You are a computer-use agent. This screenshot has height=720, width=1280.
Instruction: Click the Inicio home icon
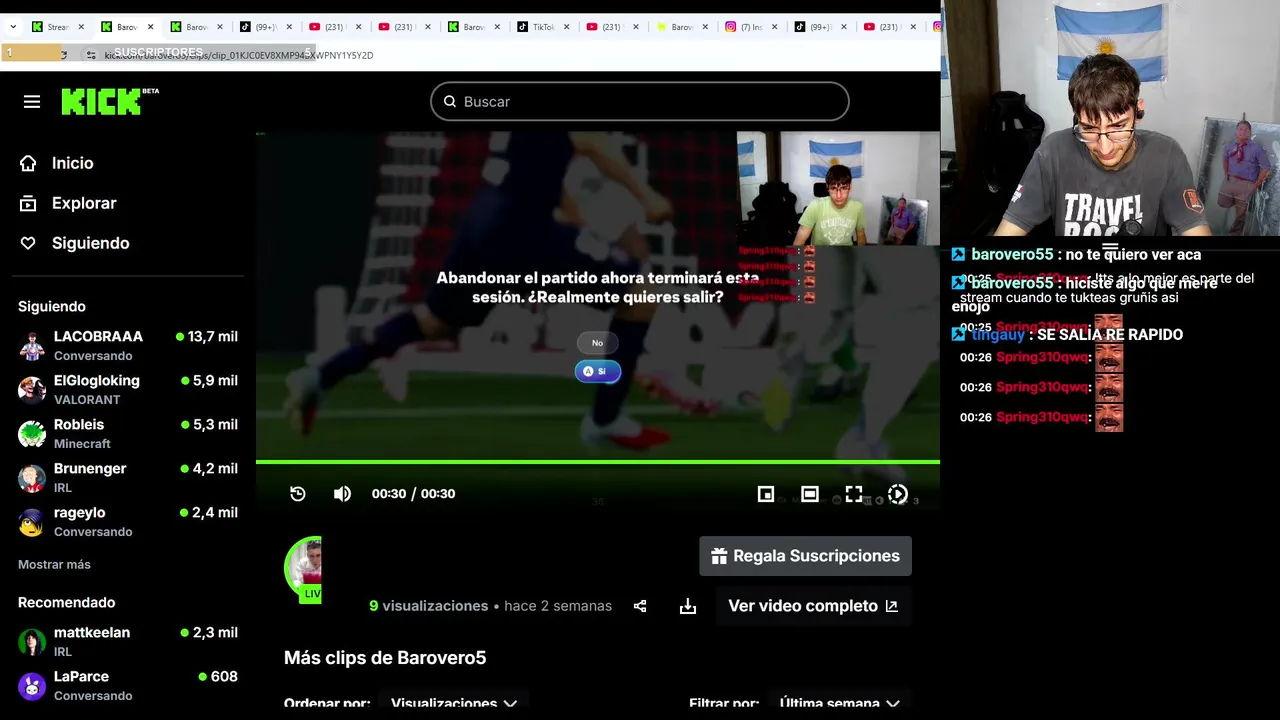pyautogui.click(x=28, y=163)
